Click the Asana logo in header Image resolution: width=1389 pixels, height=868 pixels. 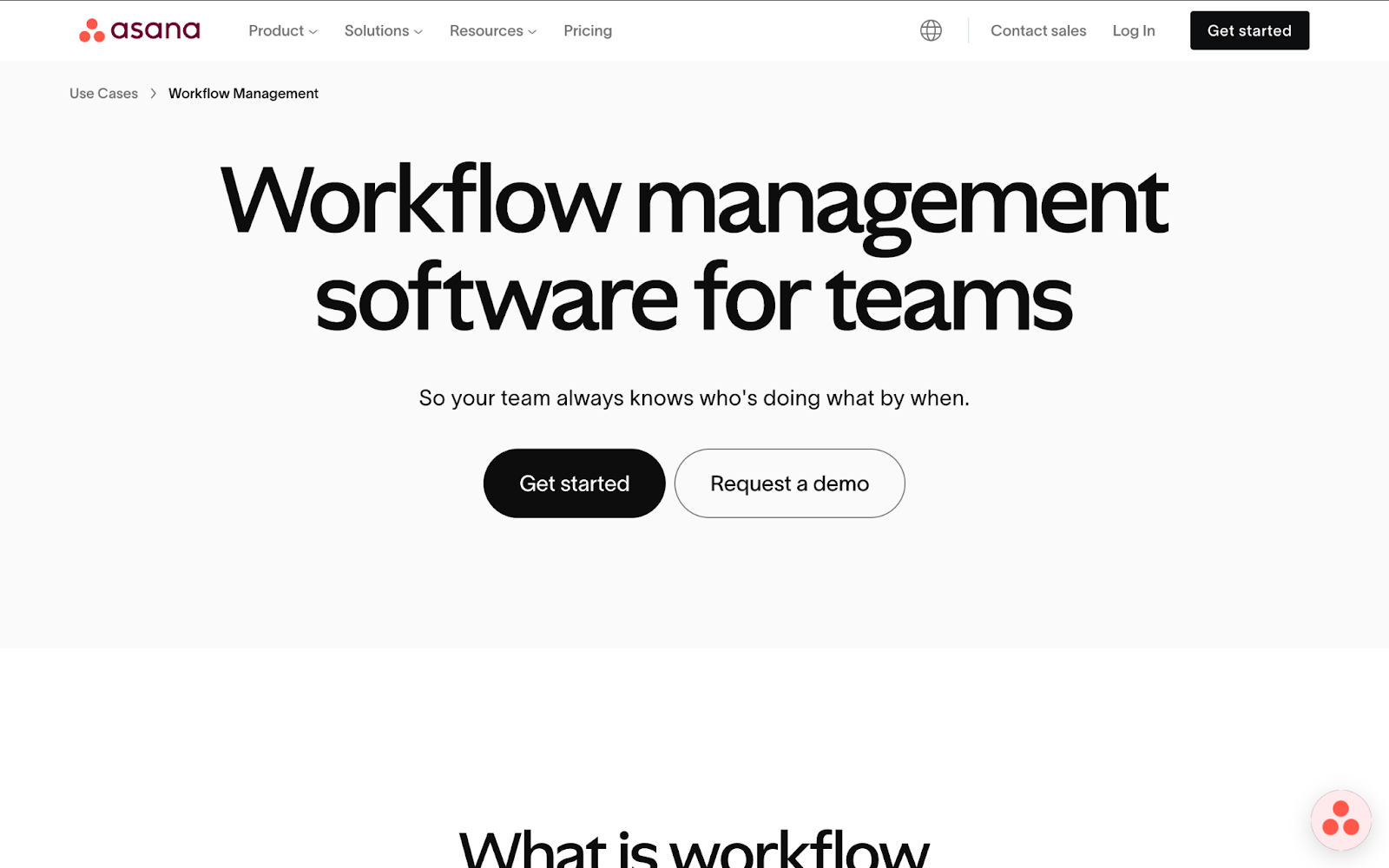click(140, 30)
